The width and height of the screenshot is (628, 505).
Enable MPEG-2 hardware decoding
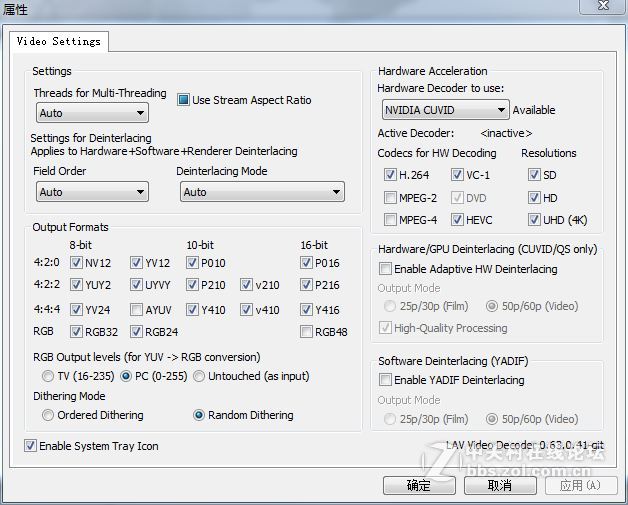pyautogui.click(x=390, y=198)
